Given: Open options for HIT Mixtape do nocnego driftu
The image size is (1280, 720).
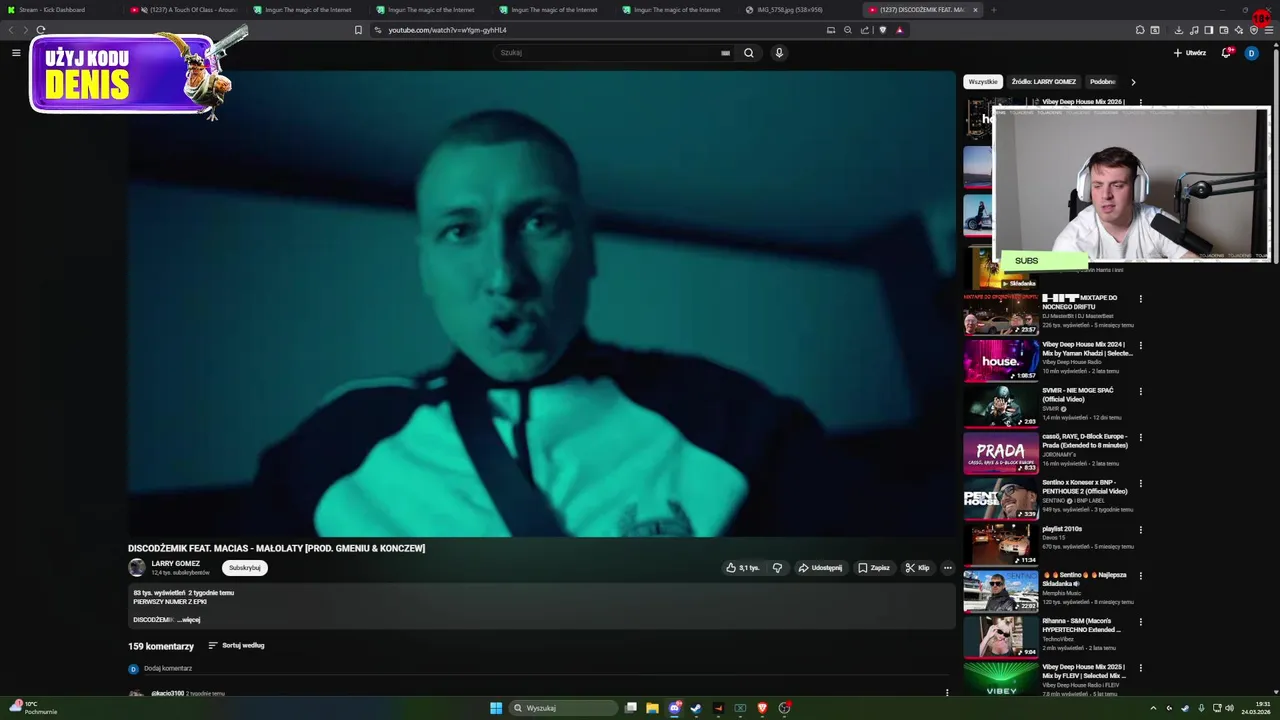Looking at the screenshot, I should pos(1140,299).
